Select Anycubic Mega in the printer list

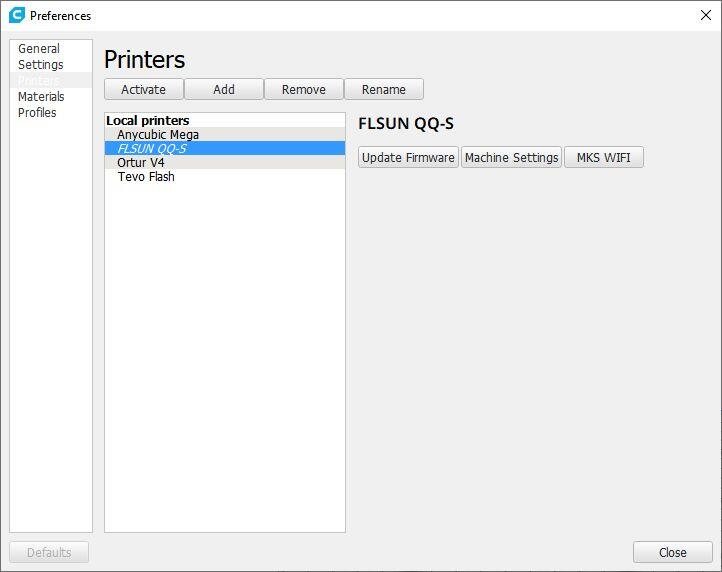pyautogui.click(x=158, y=135)
